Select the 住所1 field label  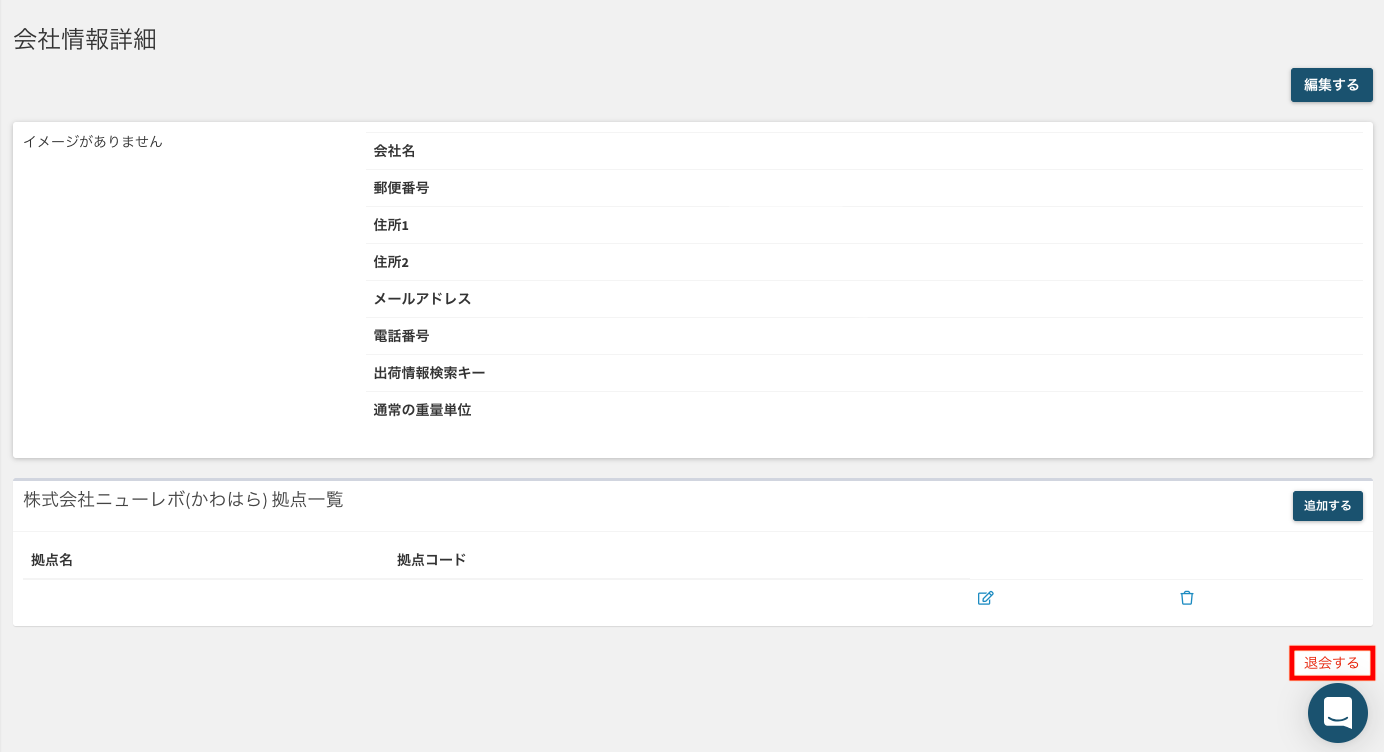click(391, 225)
